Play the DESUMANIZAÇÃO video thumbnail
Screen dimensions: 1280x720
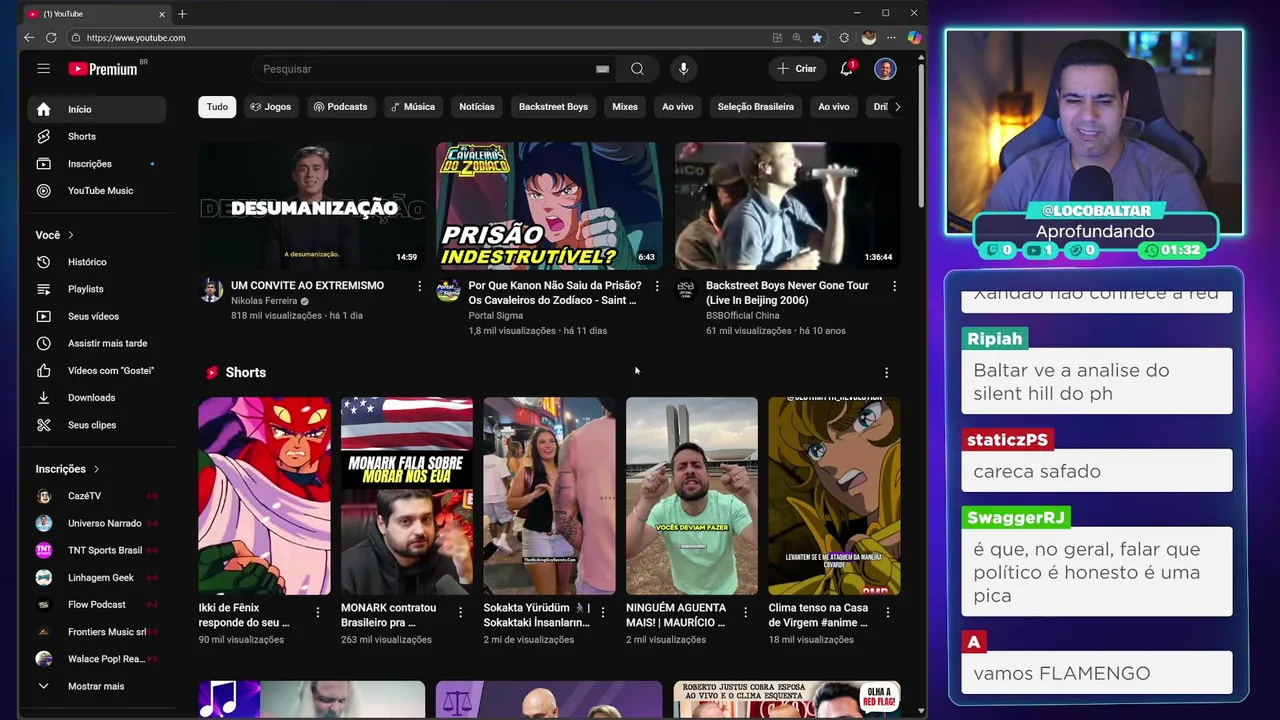(311, 206)
